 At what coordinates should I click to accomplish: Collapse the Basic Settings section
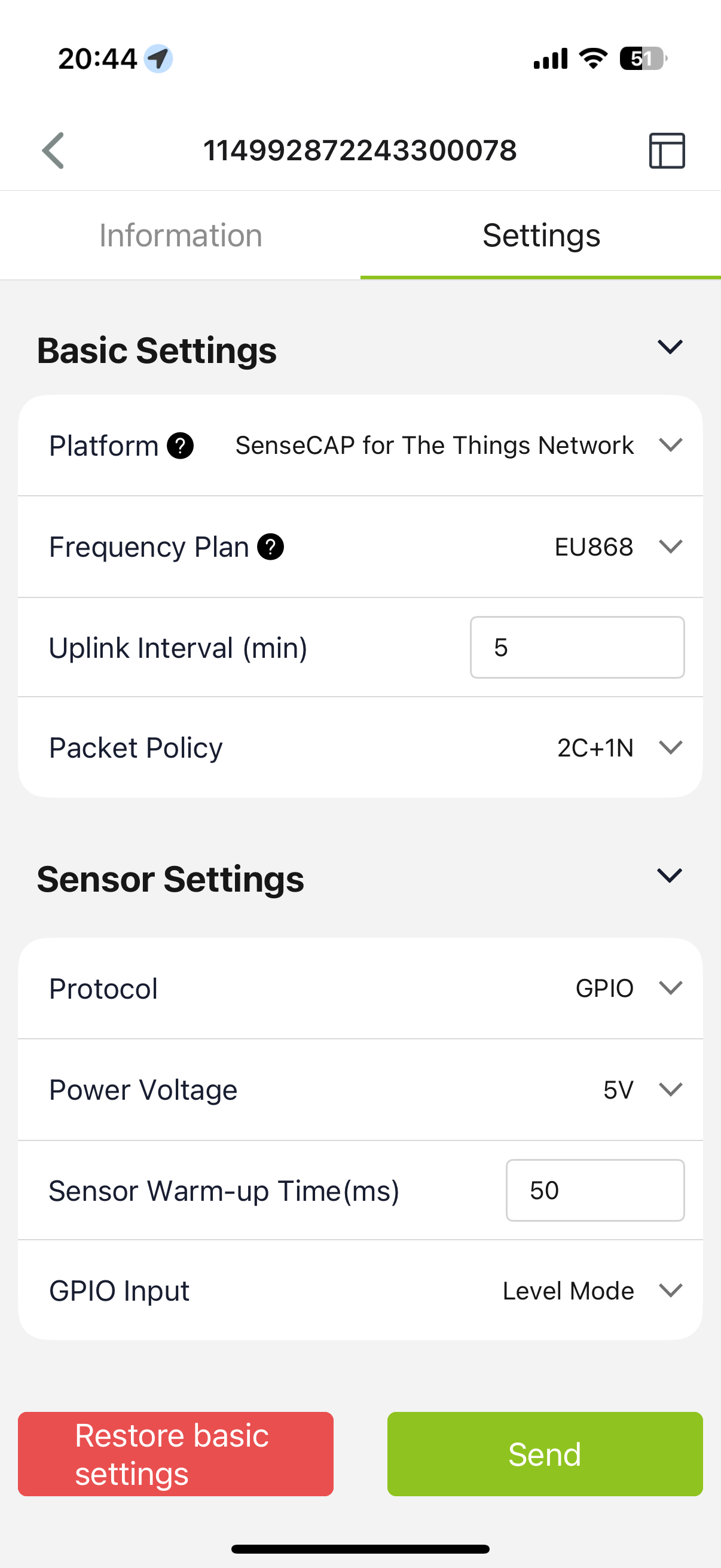pos(670,347)
